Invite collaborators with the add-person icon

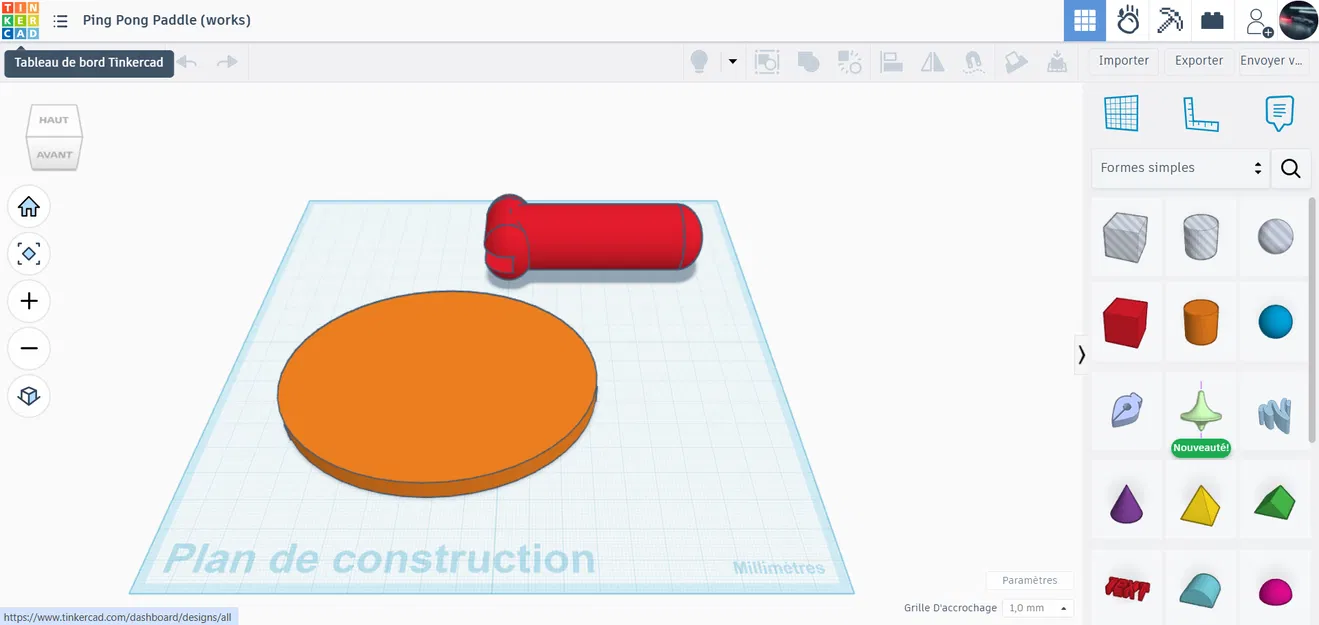coord(1258,21)
